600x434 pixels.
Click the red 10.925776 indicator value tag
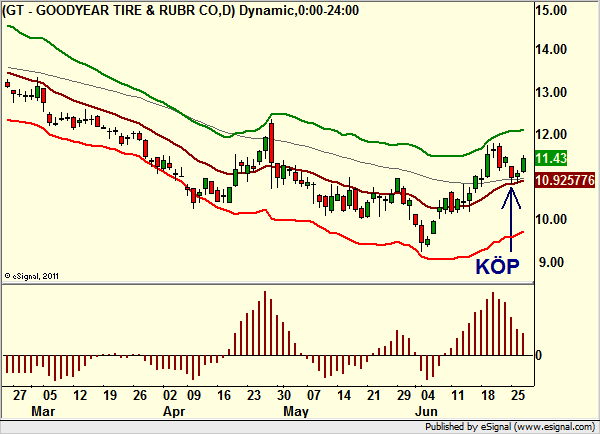[x=565, y=180]
